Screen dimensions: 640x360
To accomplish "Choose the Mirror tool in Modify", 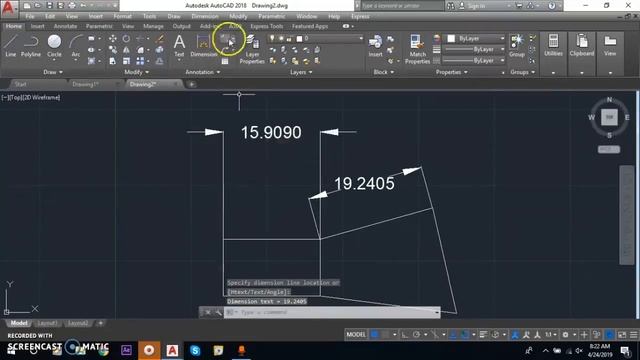I will click(x=127, y=50).
